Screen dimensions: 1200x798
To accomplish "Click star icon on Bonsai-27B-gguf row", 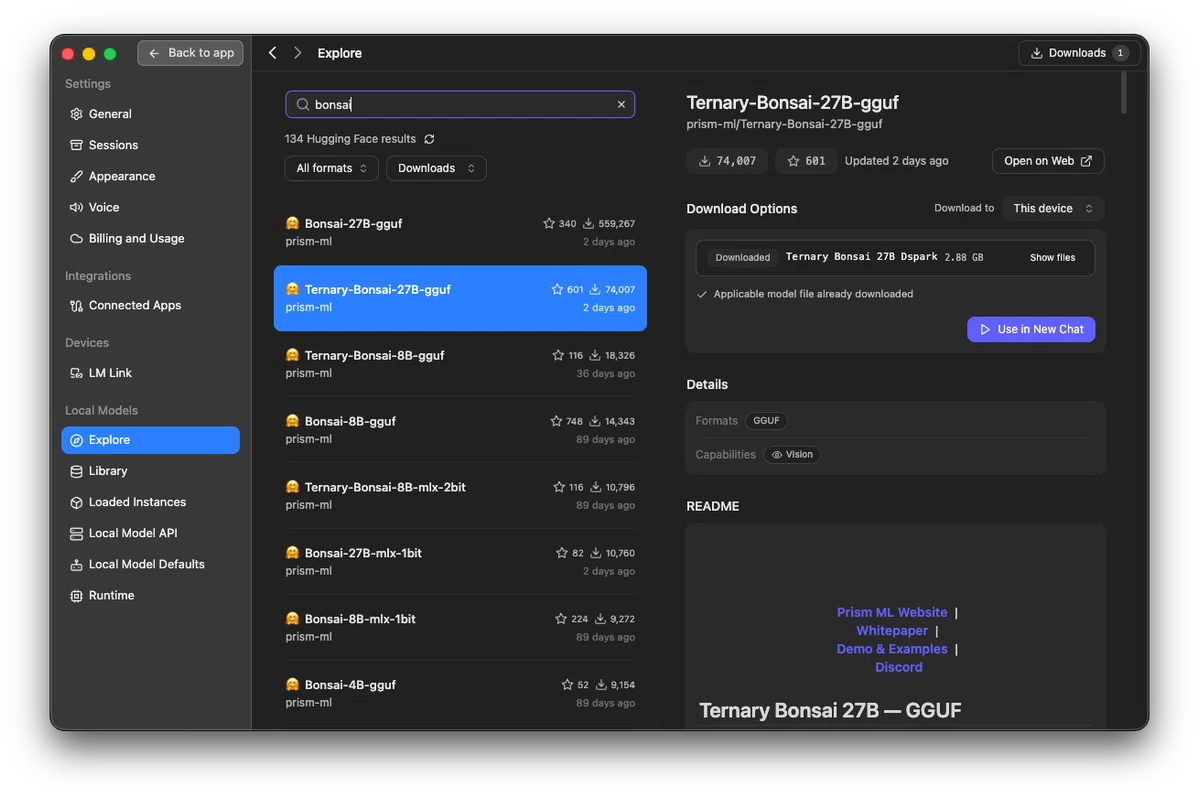I will tap(549, 224).
